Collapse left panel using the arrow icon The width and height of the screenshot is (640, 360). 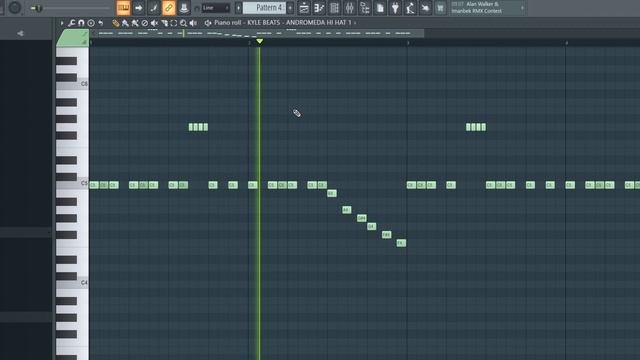[x=20, y=33]
